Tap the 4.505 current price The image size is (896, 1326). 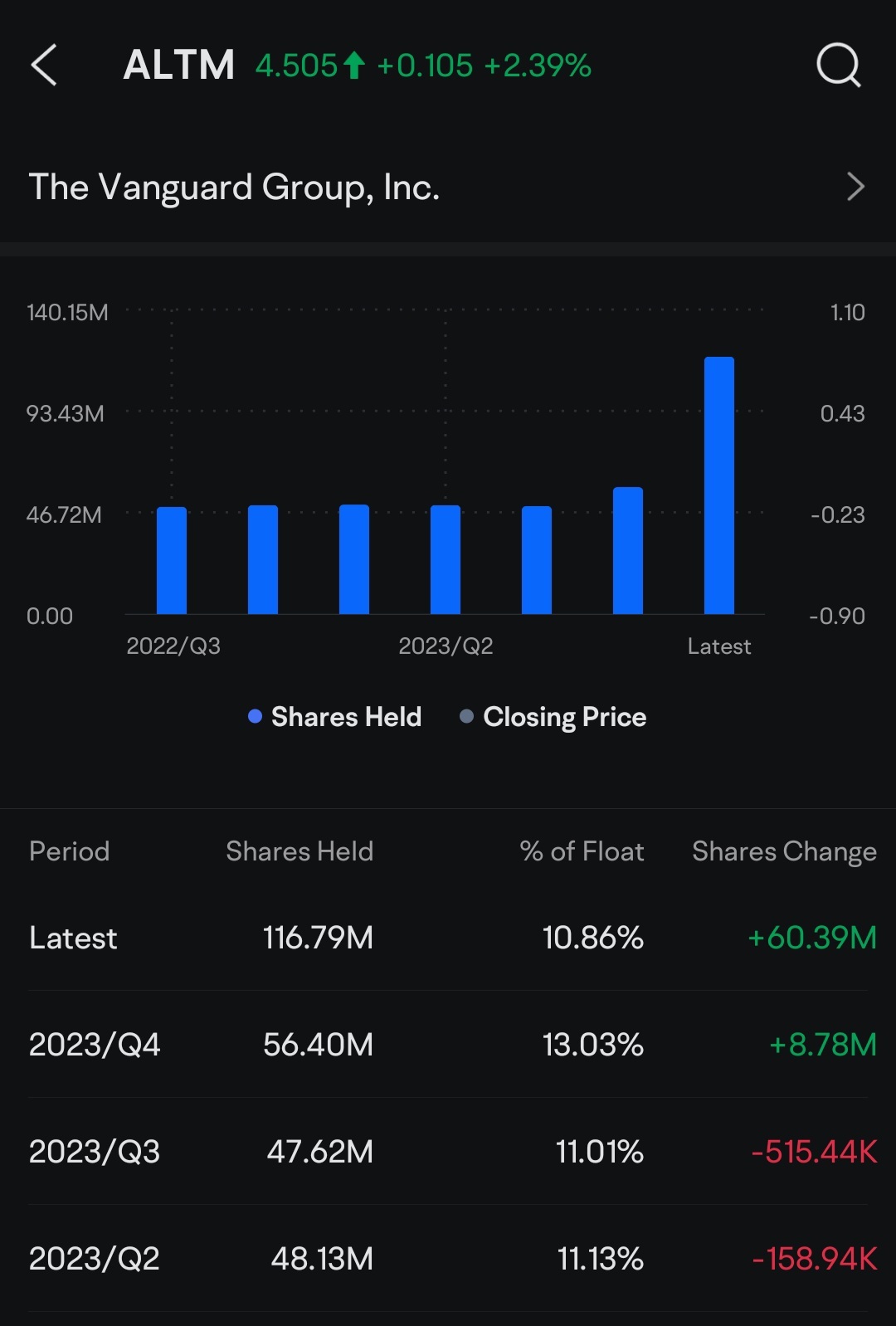click(296, 66)
